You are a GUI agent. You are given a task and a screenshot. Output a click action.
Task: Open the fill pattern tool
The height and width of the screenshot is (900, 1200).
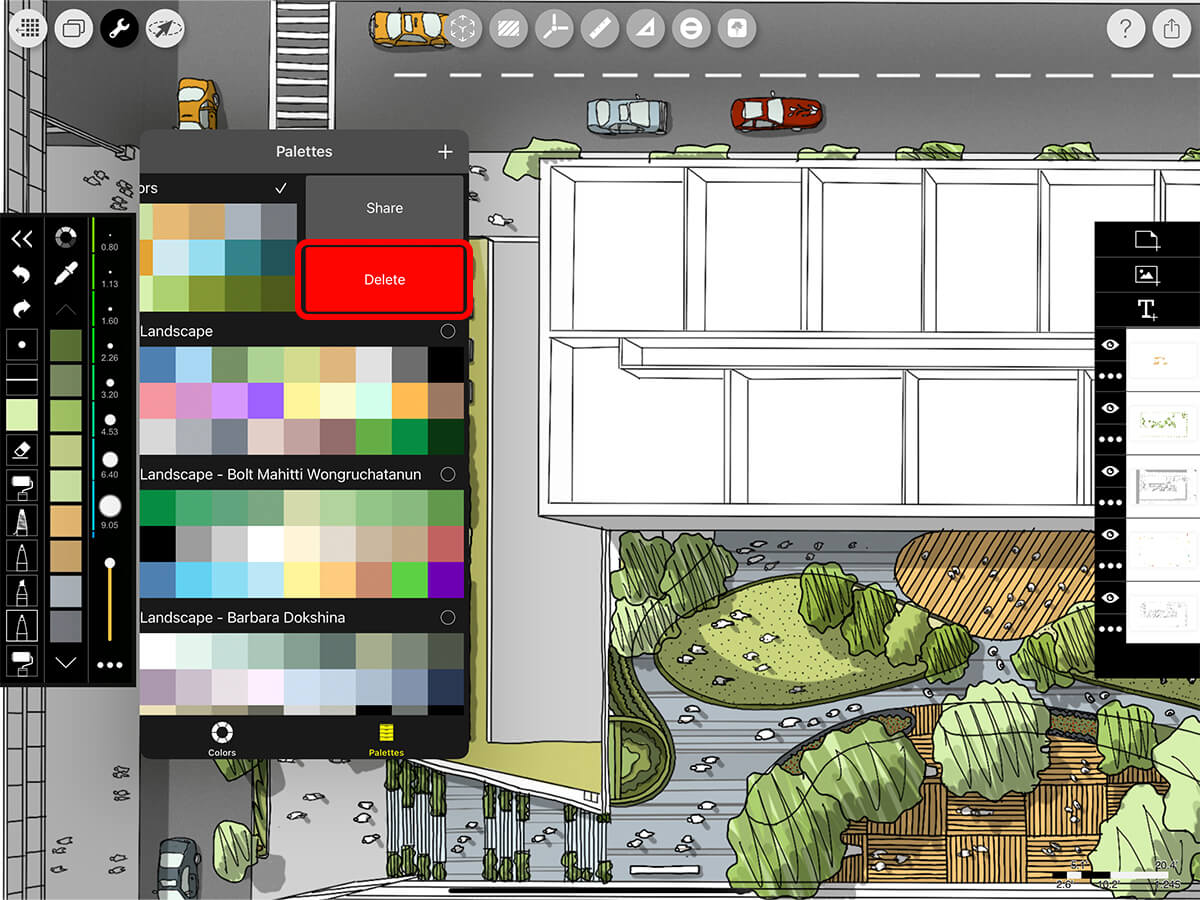point(509,28)
